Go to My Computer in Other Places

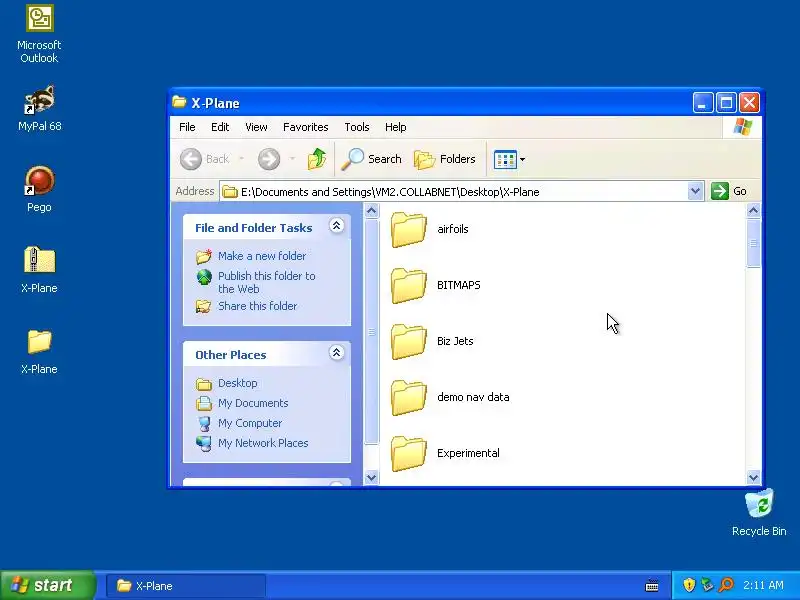pos(250,423)
